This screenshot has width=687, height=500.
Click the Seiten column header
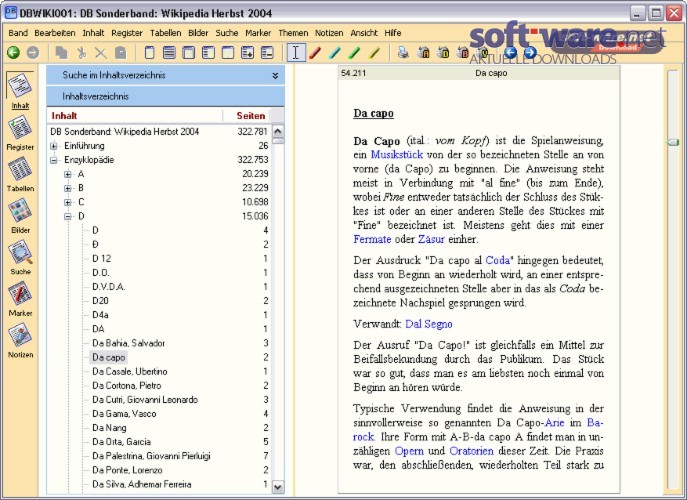coord(251,116)
